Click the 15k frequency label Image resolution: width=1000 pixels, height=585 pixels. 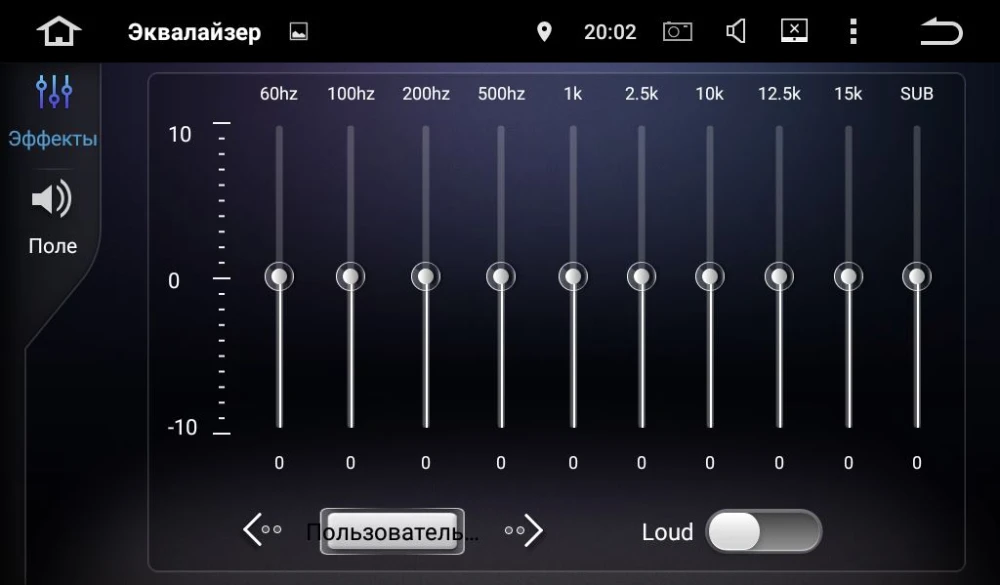[x=848, y=94]
